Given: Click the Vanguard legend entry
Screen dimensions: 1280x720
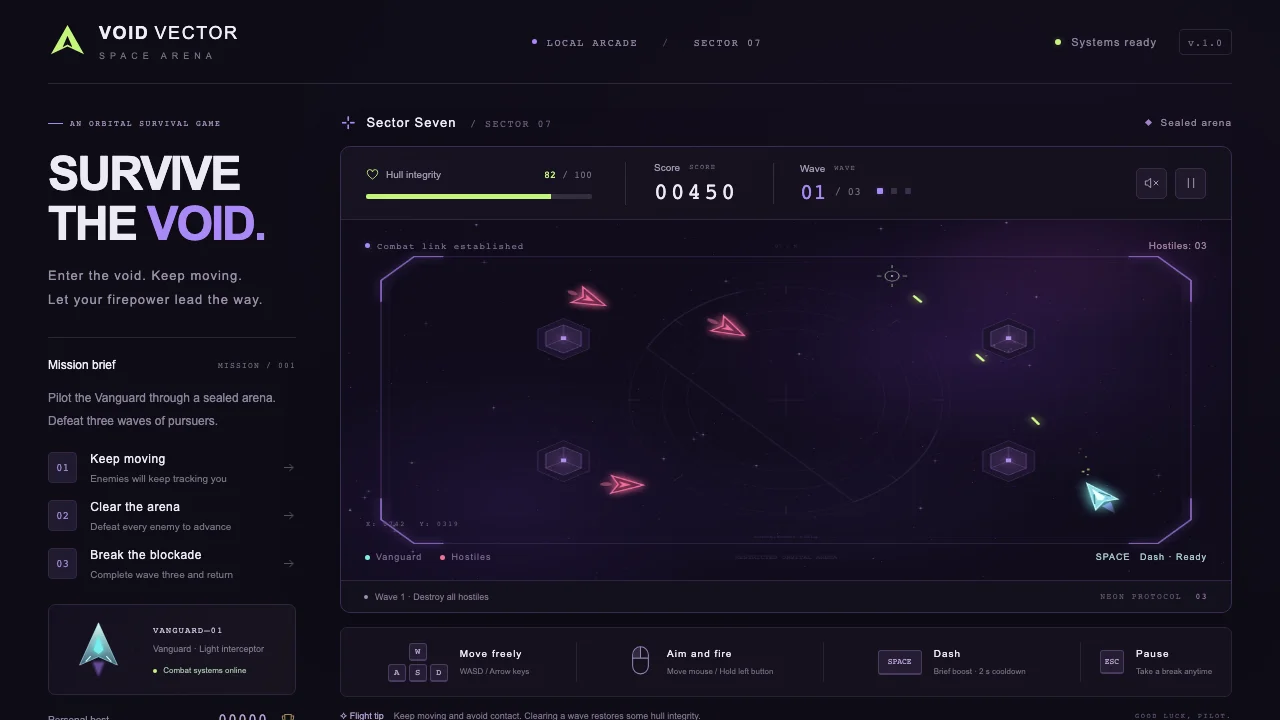Looking at the screenshot, I should (394, 557).
